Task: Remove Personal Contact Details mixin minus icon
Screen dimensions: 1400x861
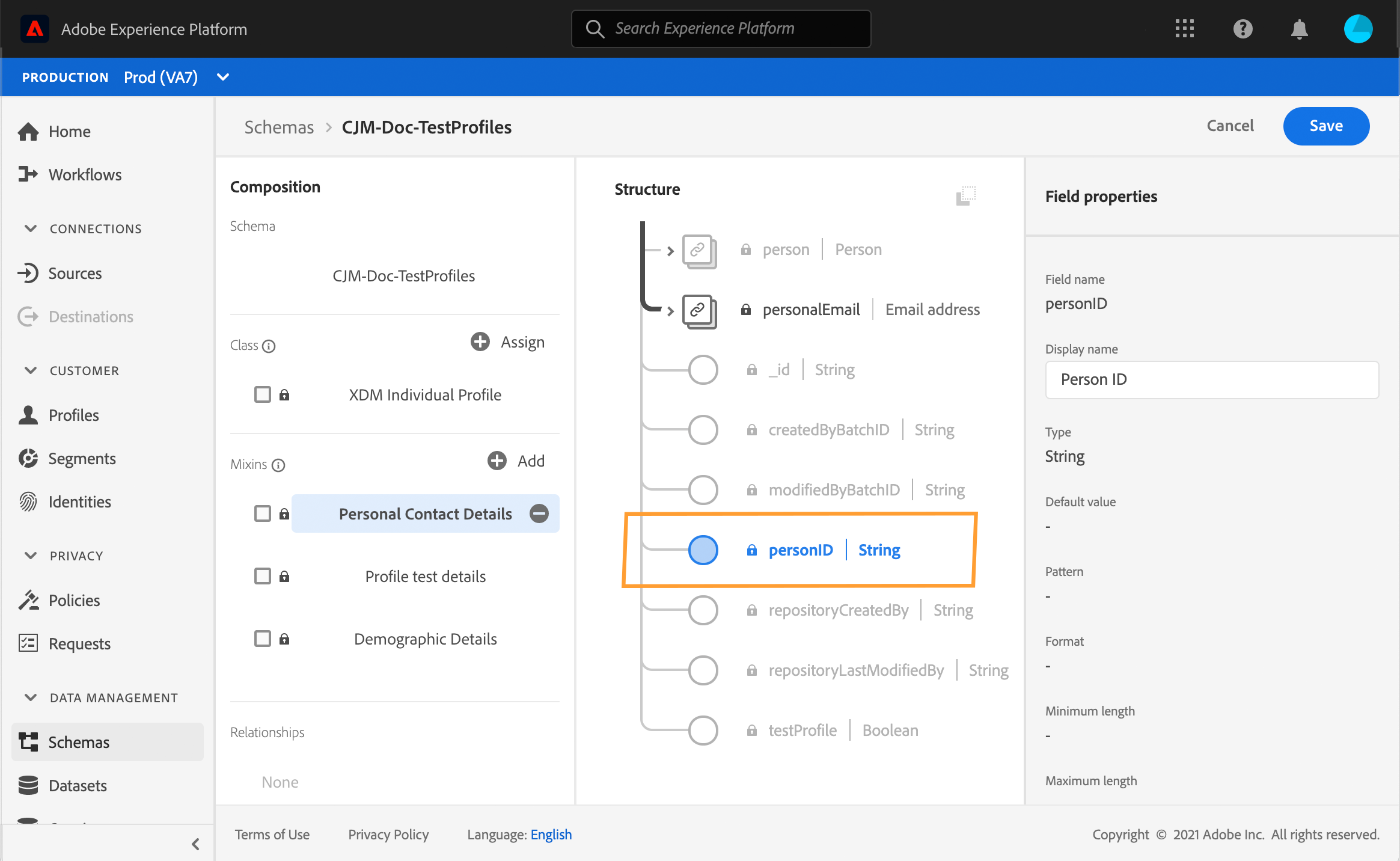Action: [x=539, y=513]
